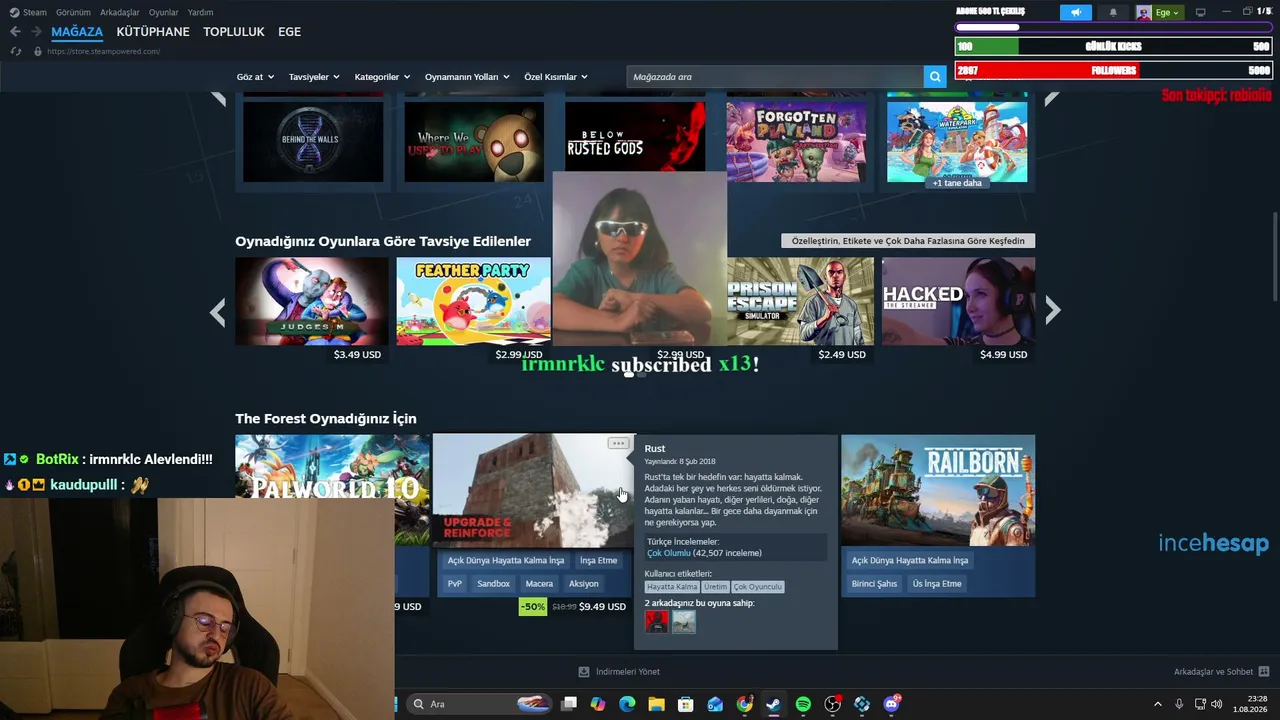Screen dimensions: 1280x720
Task: Click the downloads manager icon
Action: click(x=584, y=672)
